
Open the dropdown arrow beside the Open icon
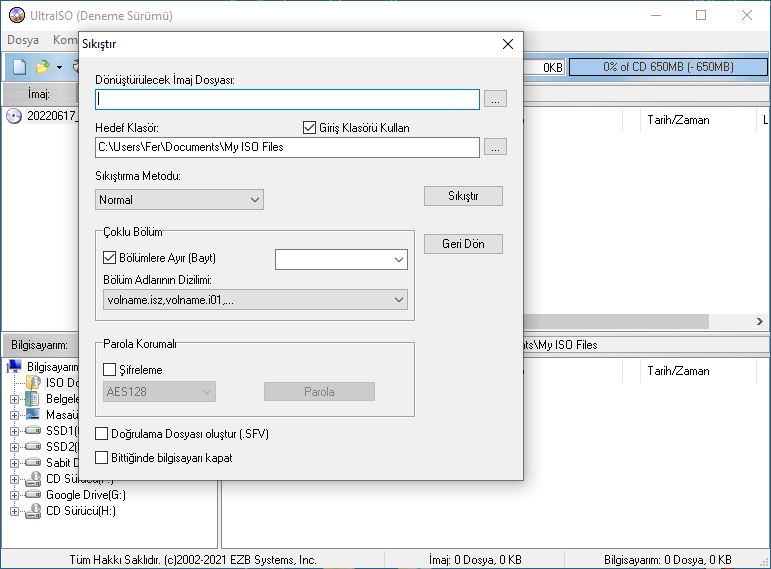(x=59, y=67)
